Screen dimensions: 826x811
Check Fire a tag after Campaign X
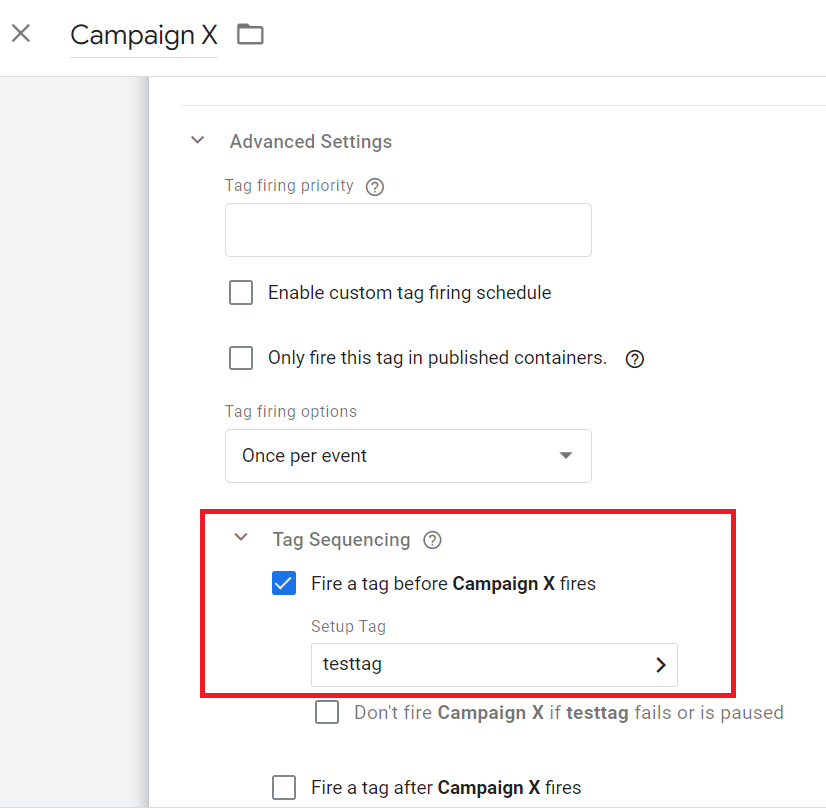click(x=284, y=787)
